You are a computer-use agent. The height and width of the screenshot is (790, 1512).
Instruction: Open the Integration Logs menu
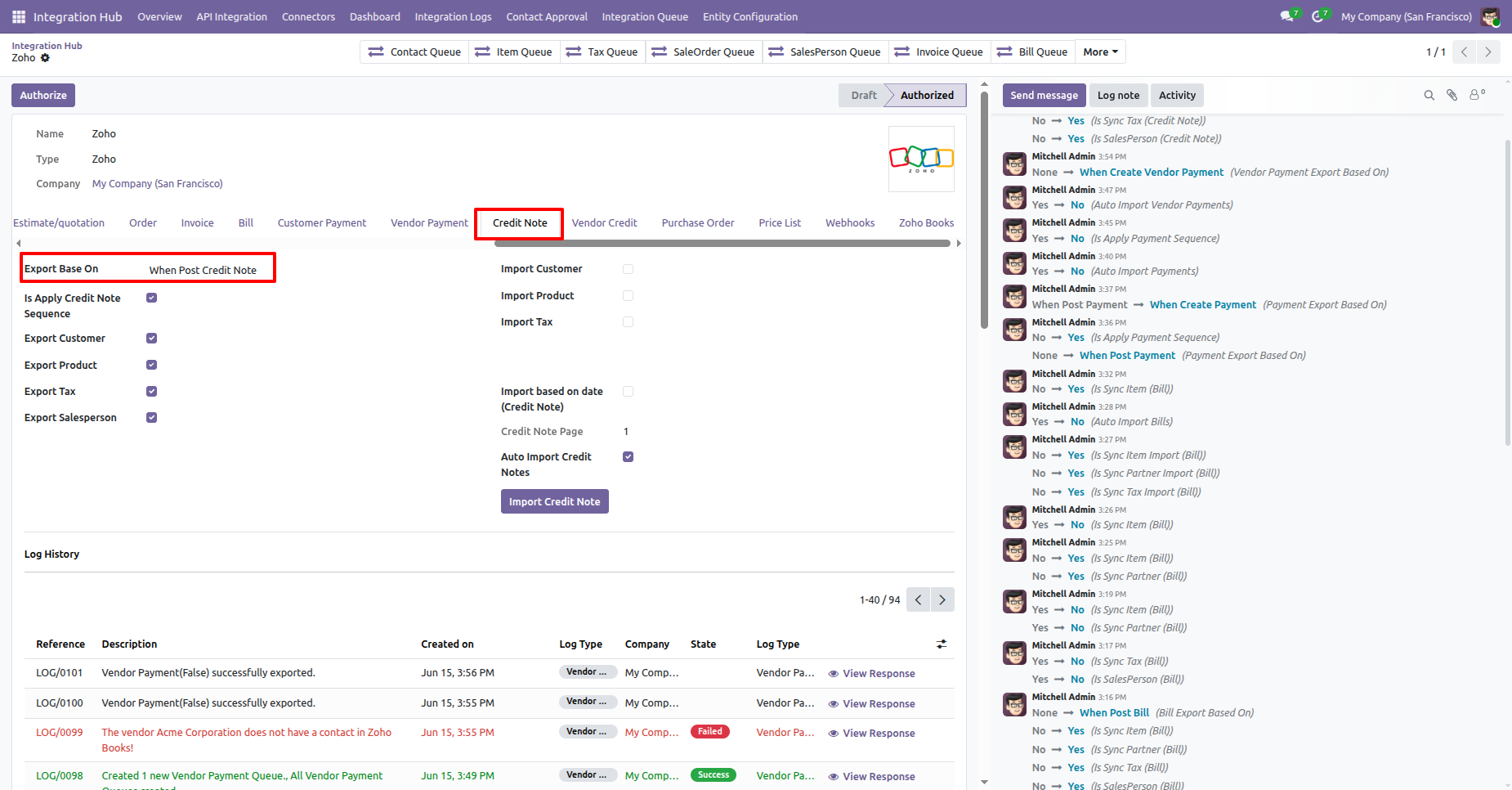[453, 16]
